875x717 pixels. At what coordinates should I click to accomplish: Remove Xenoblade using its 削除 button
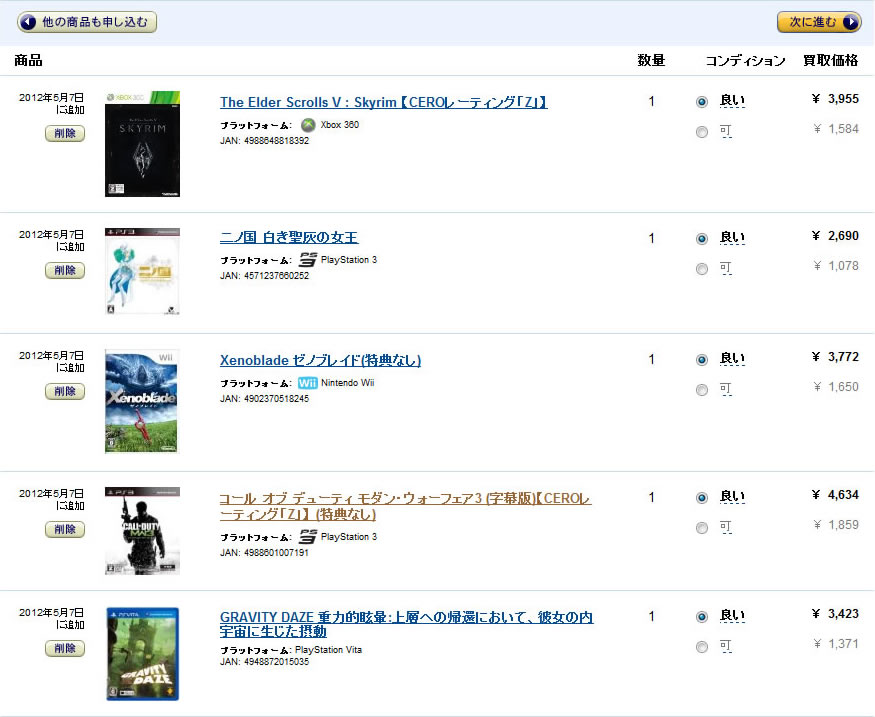coord(65,392)
